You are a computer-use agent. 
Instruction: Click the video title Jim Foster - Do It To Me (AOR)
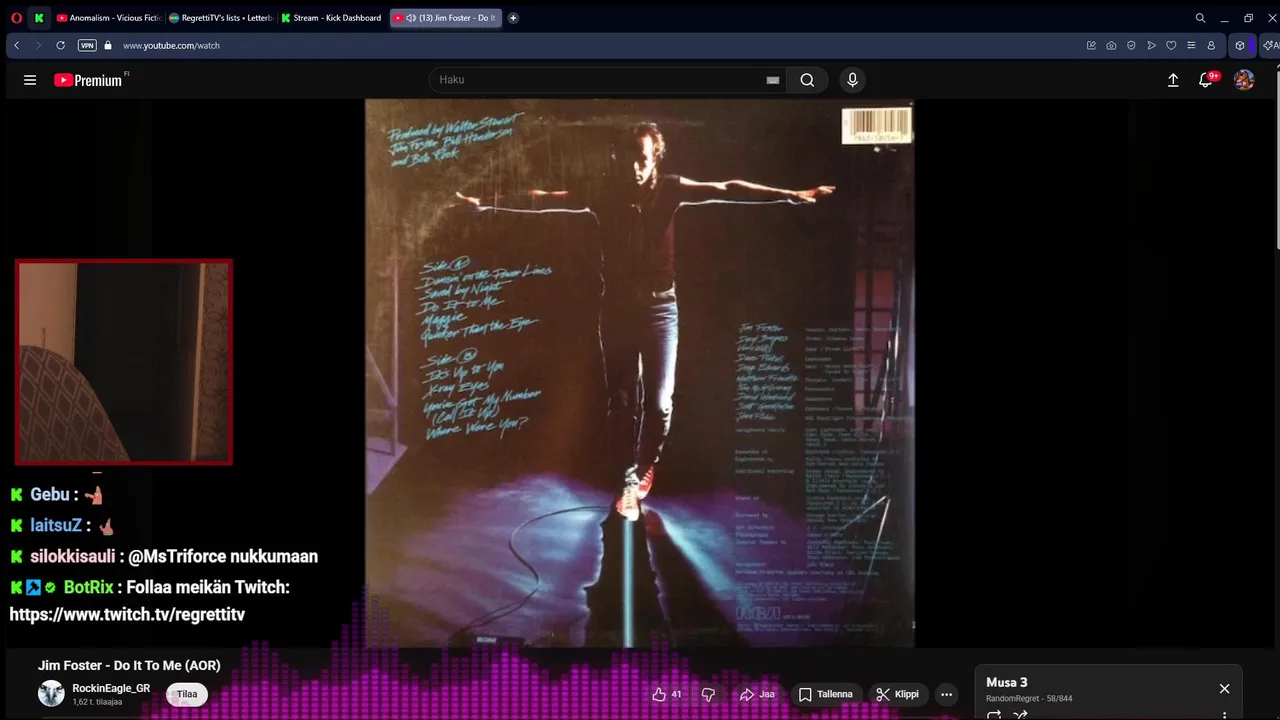129,665
